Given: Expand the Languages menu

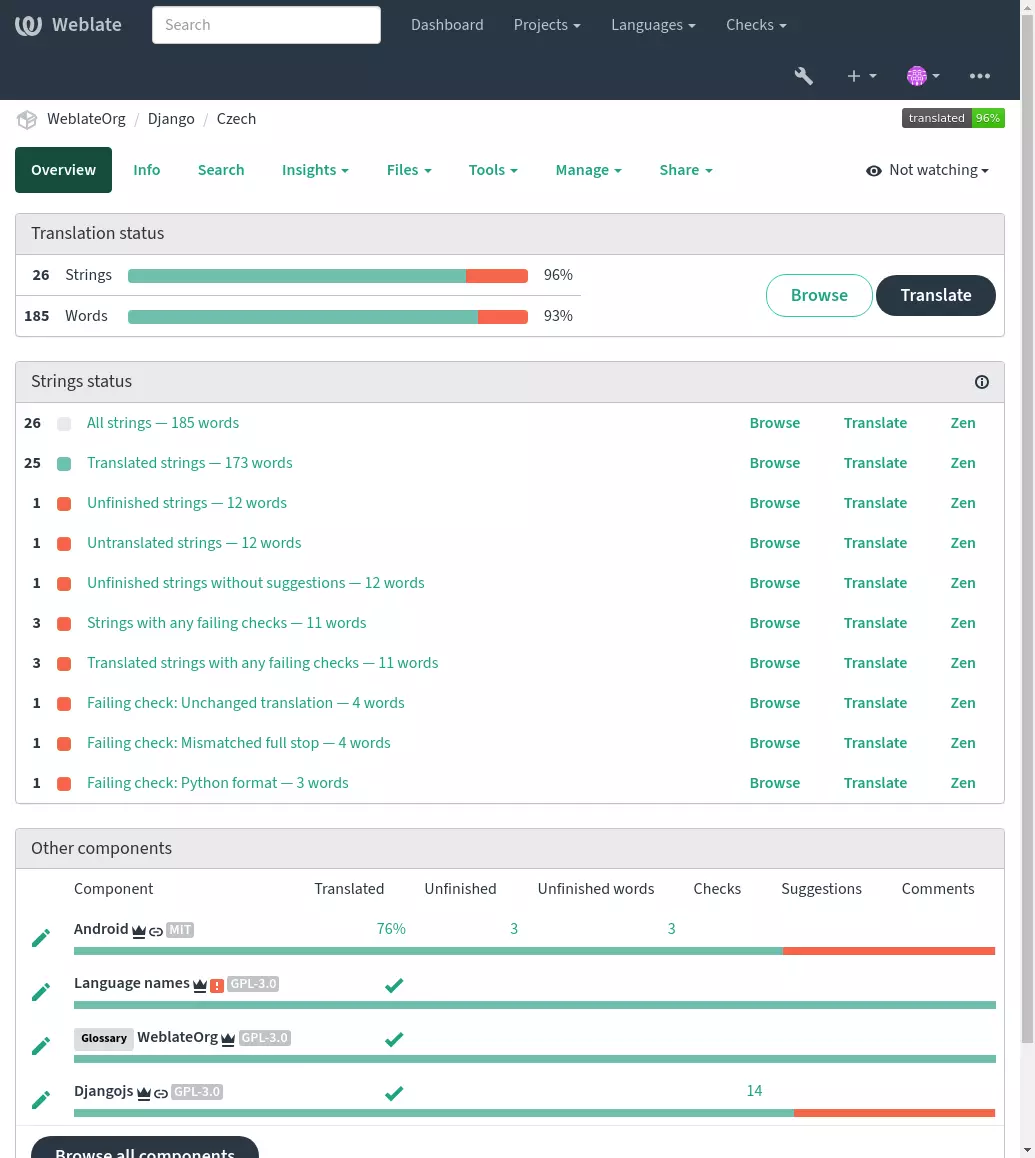Looking at the screenshot, I should click(653, 24).
